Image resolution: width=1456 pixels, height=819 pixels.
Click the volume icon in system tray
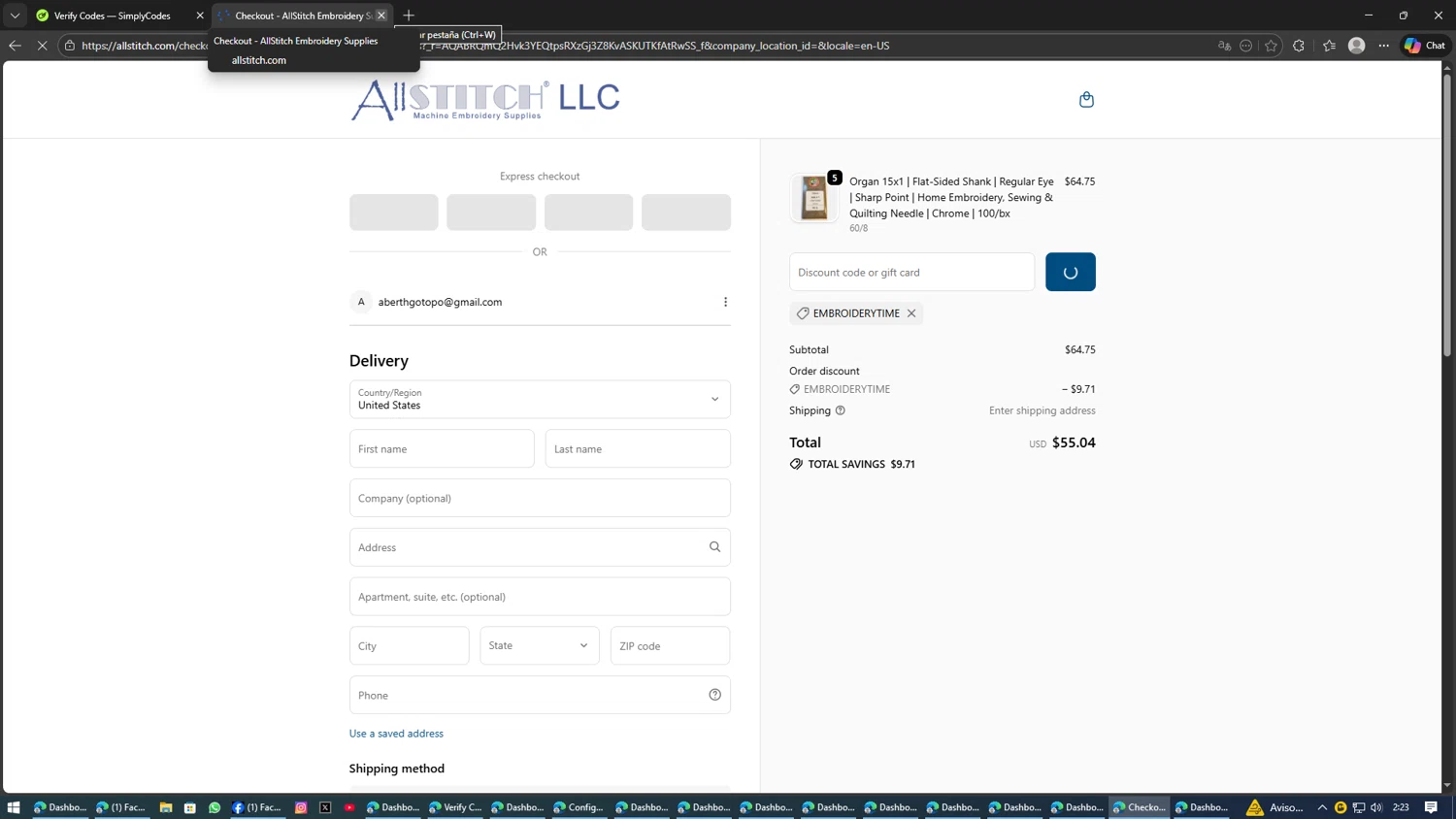(1376, 807)
